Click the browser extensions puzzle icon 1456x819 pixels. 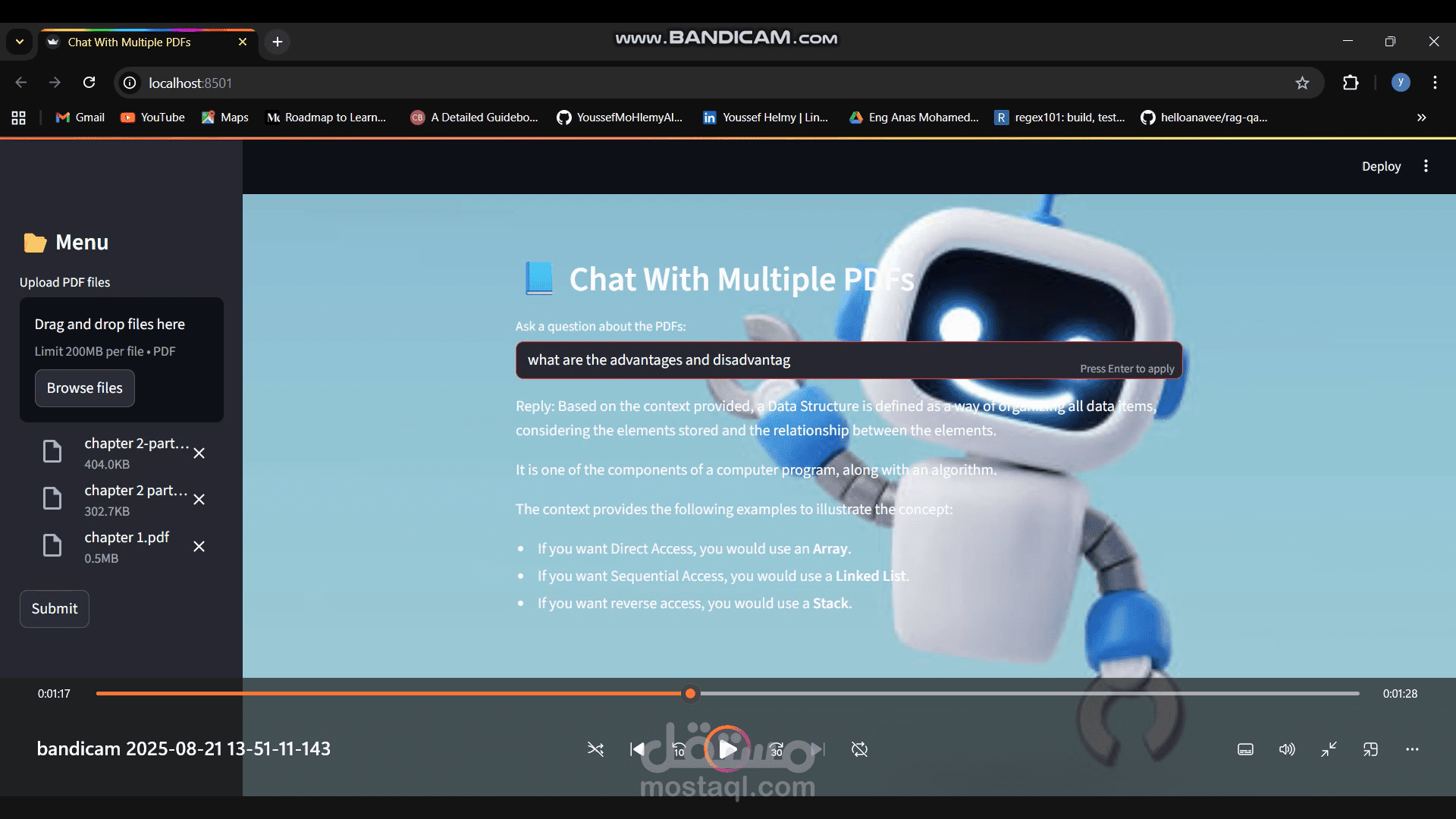[1351, 83]
